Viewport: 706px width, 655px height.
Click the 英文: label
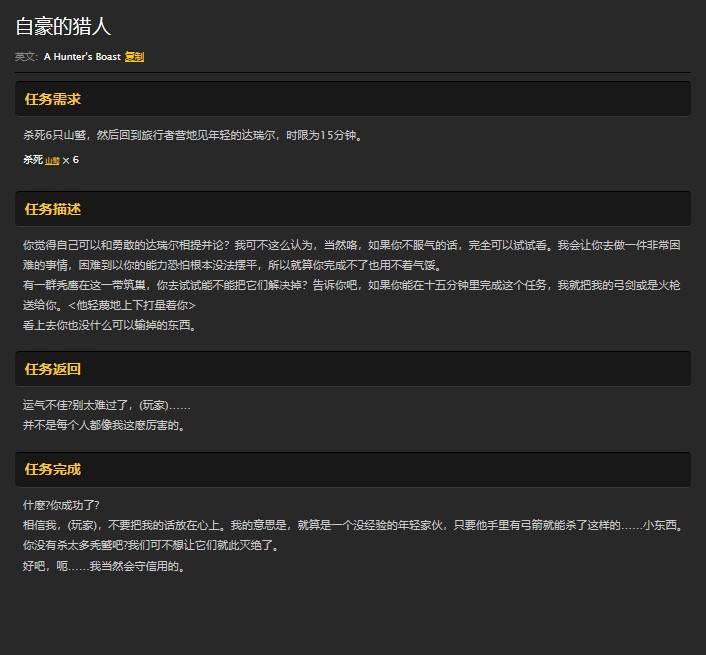coord(26,57)
